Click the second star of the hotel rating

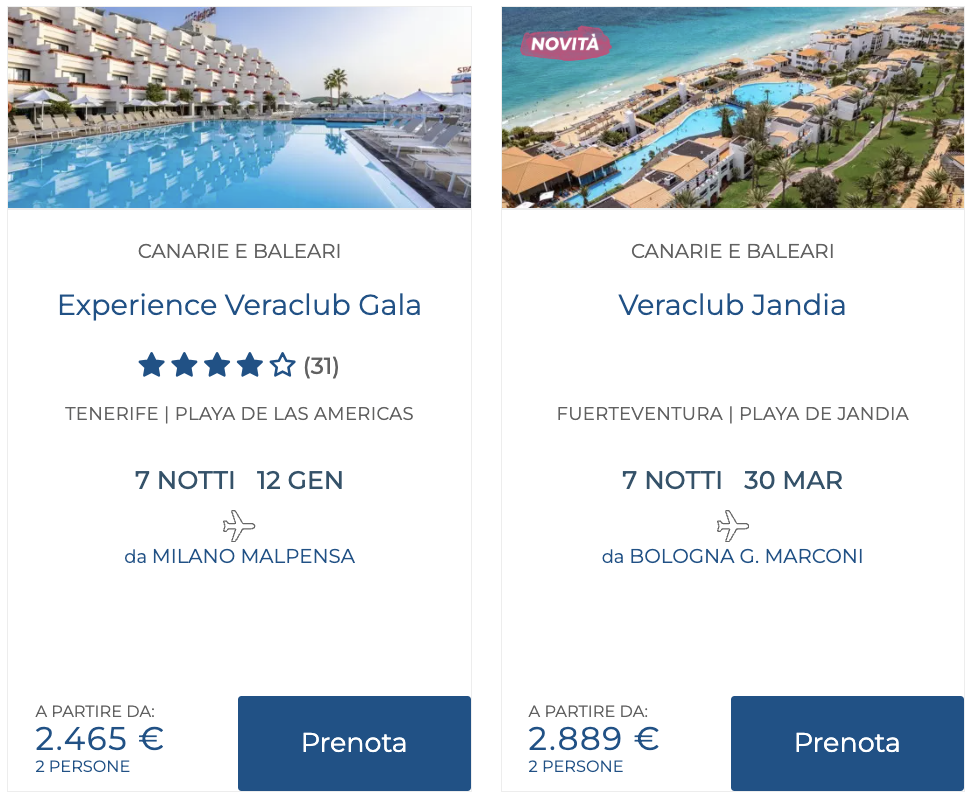[x=184, y=366]
